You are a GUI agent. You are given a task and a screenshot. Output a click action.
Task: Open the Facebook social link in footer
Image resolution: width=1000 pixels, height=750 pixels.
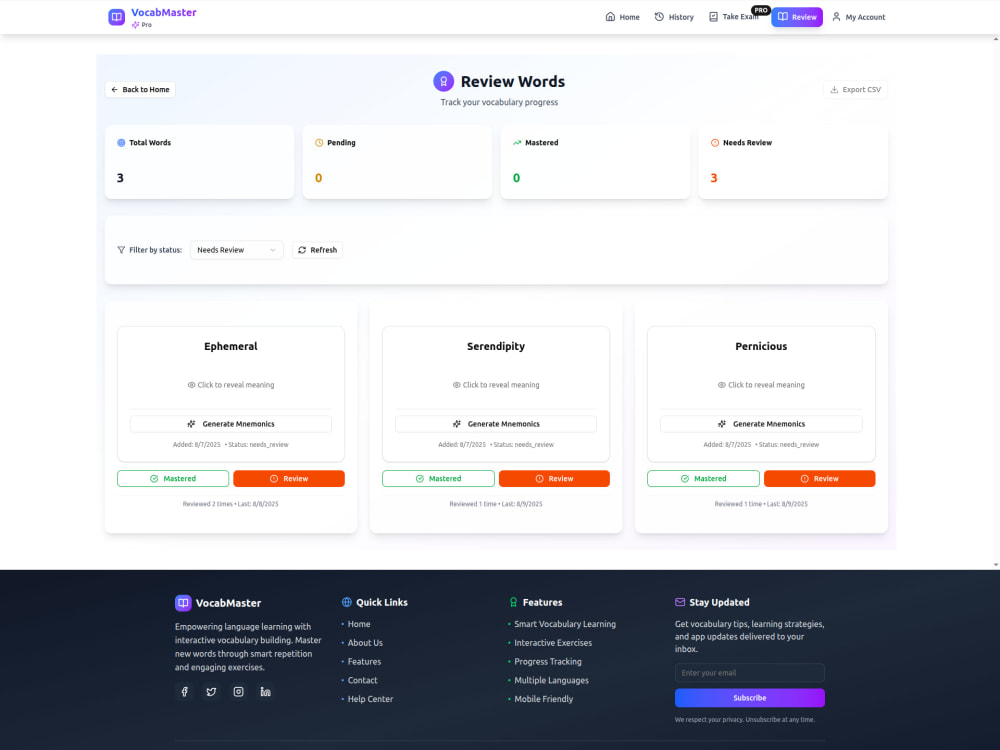point(184,691)
